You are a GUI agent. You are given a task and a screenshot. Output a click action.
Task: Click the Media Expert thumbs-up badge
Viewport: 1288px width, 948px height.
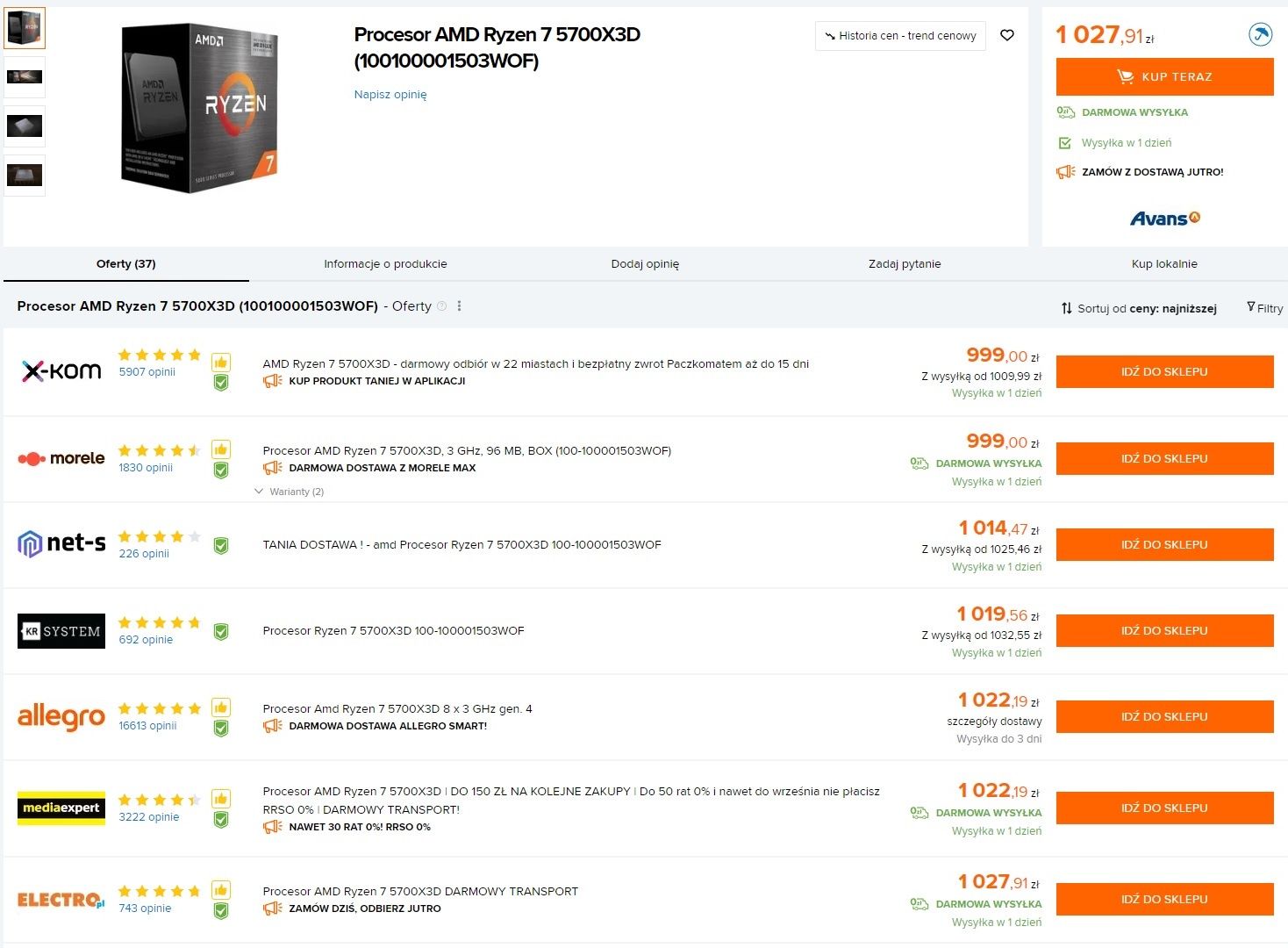point(221,799)
